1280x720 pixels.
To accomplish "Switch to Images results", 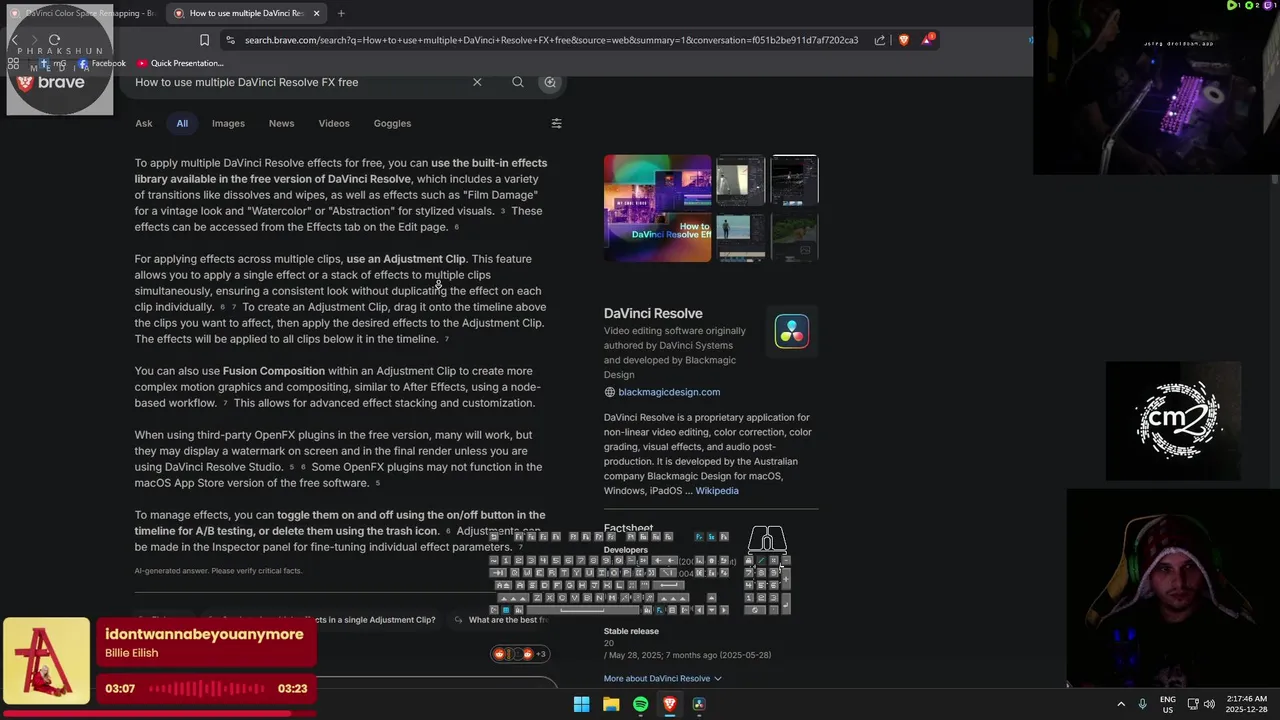I will pos(228,123).
